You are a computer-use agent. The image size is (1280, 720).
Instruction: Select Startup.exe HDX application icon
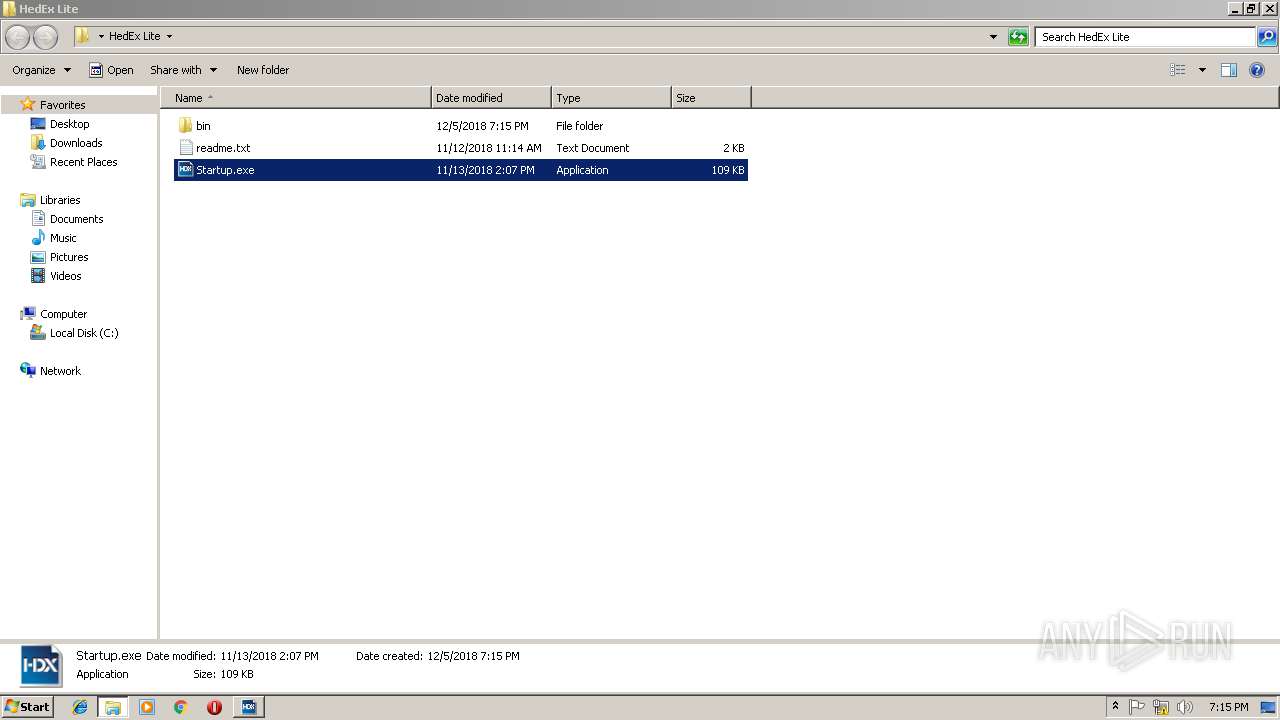[185, 170]
